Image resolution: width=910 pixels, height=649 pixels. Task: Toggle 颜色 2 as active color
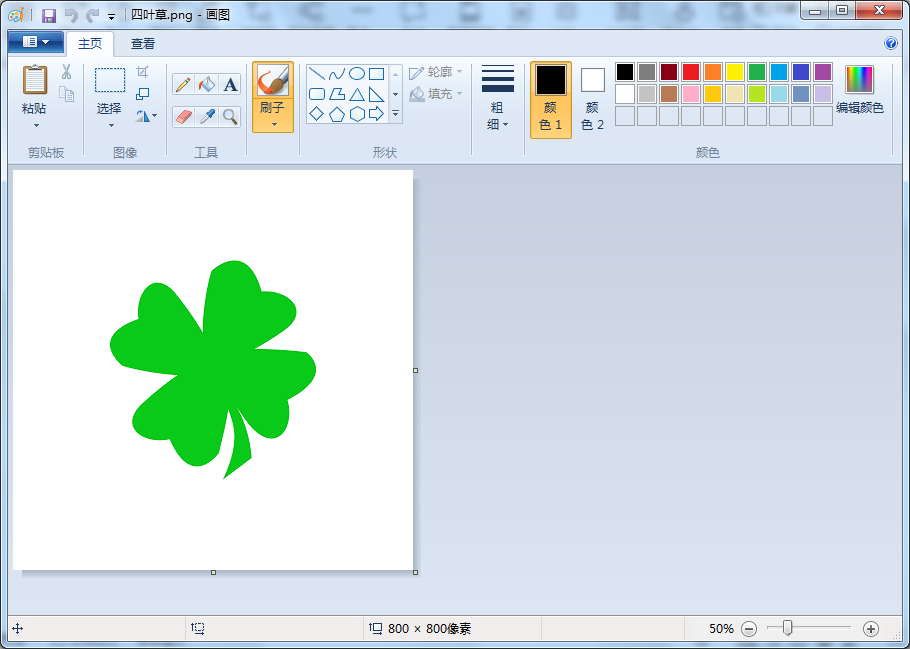tap(593, 100)
